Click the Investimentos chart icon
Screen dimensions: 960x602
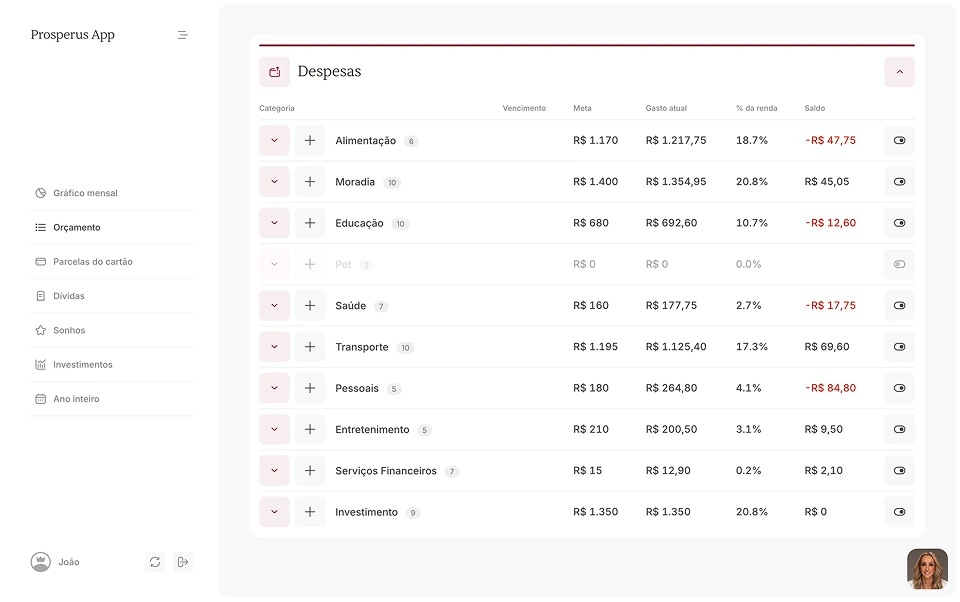pyautogui.click(x=40, y=364)
